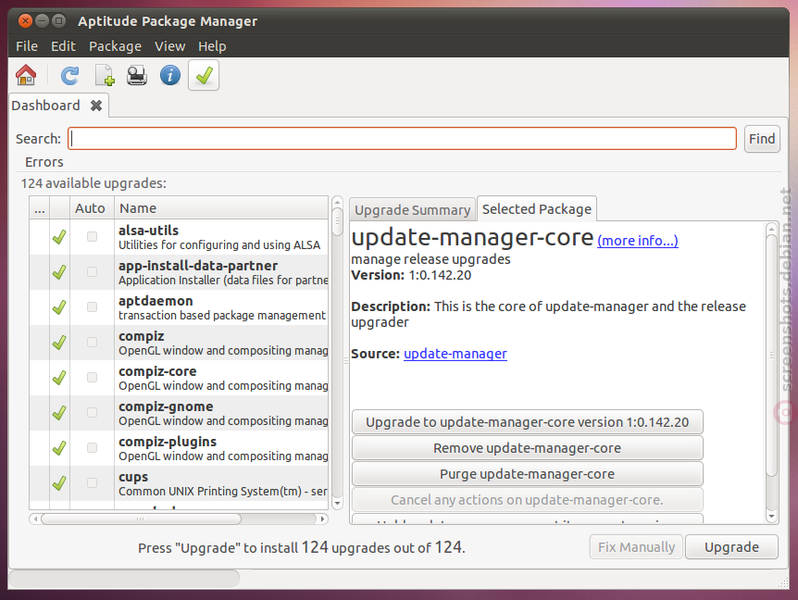Select the alsa-utils package name
Screen dimensions: 798x600
[148, 230]
